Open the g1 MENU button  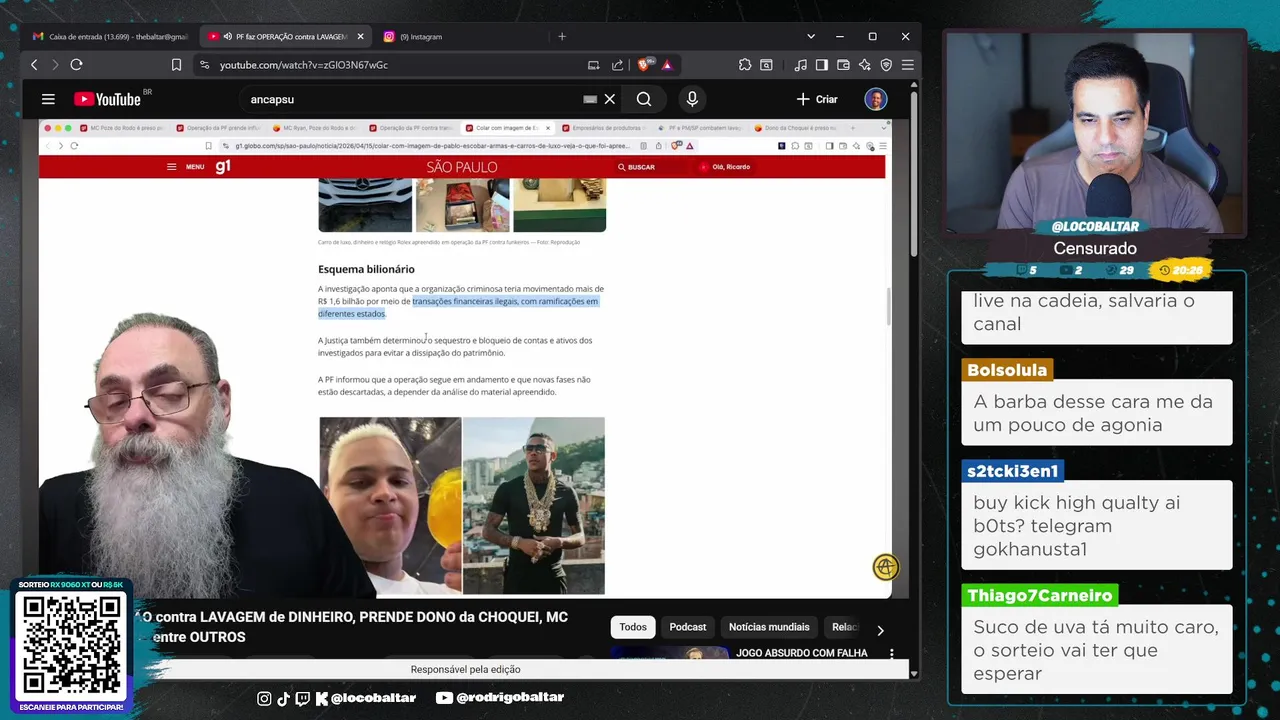[x=186, y=167]
